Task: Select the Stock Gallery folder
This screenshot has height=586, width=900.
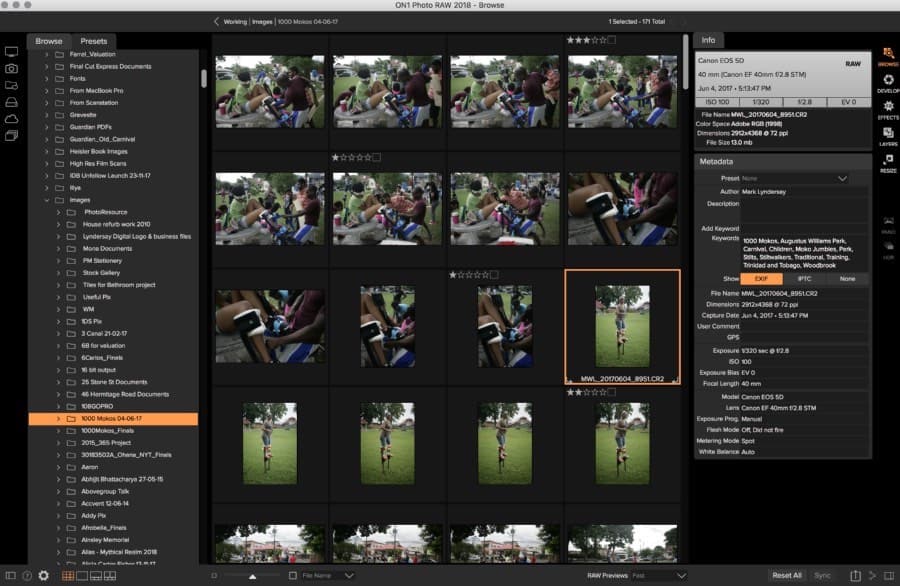Action: [x=101, y=272]
